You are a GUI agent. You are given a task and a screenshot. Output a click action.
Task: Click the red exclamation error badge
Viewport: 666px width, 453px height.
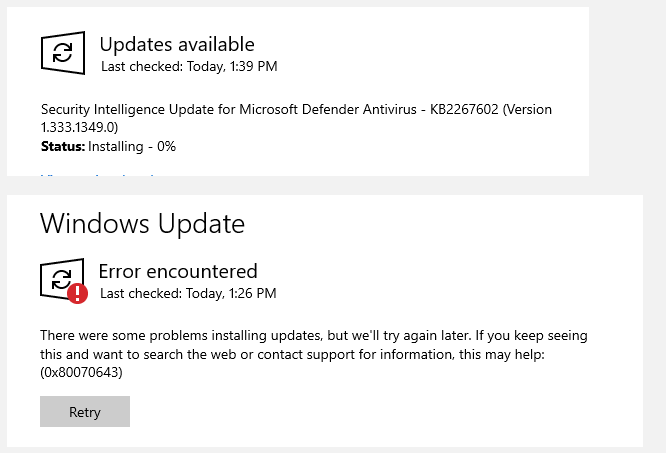click(x=77, y=293)
